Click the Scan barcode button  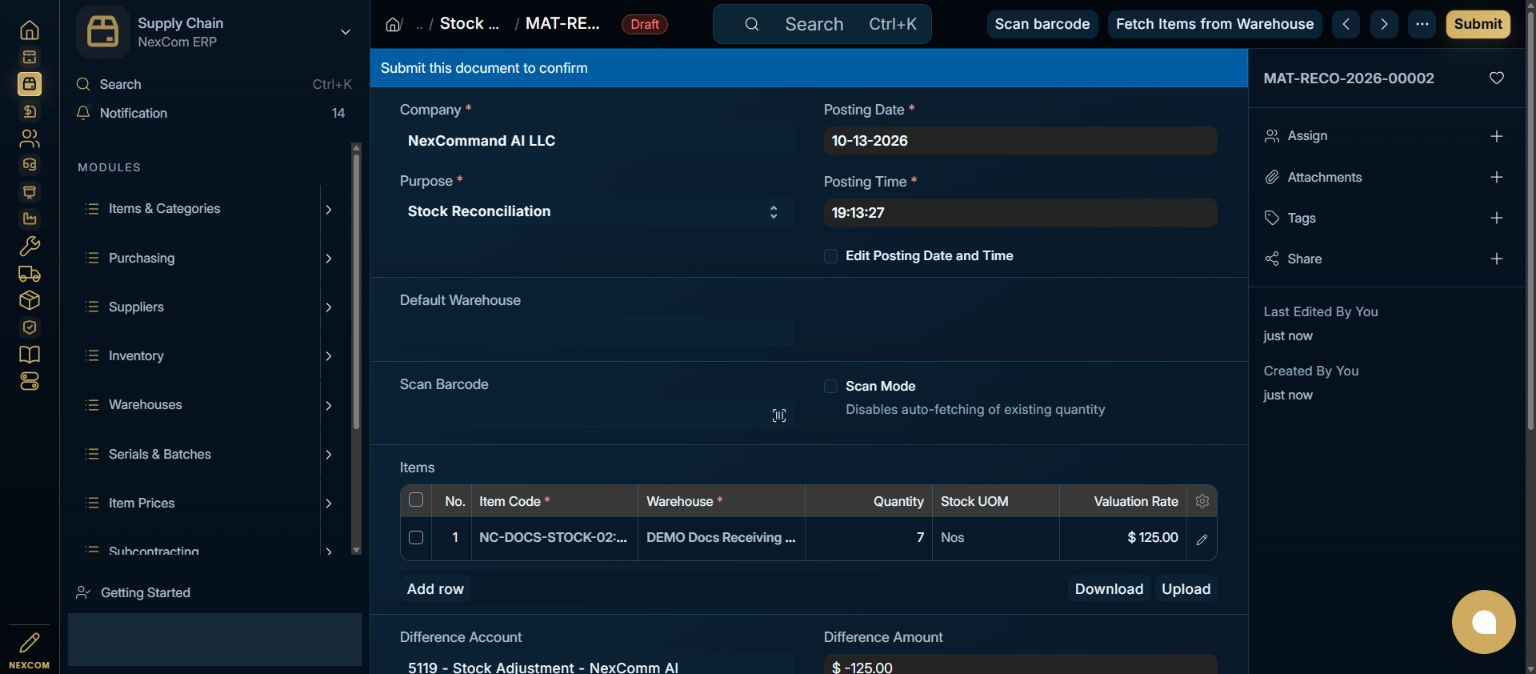point(1042,24)
